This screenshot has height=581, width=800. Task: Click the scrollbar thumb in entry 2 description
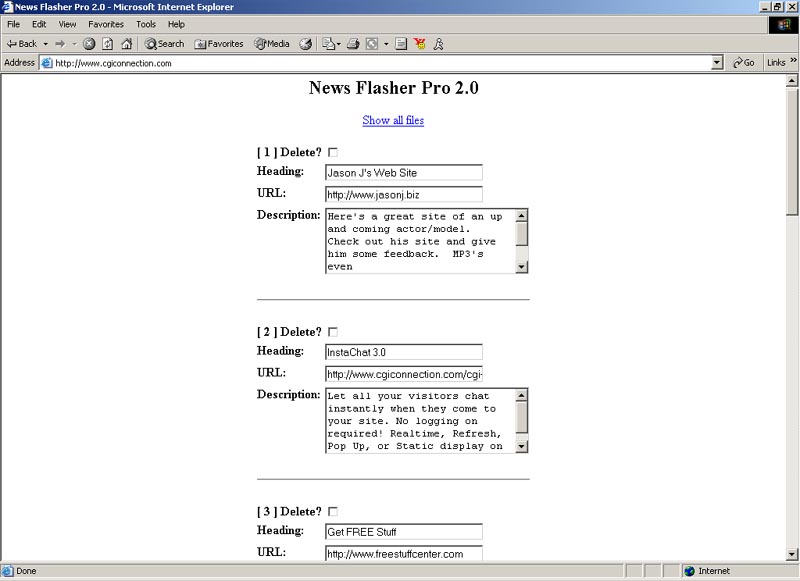point(521,417)
